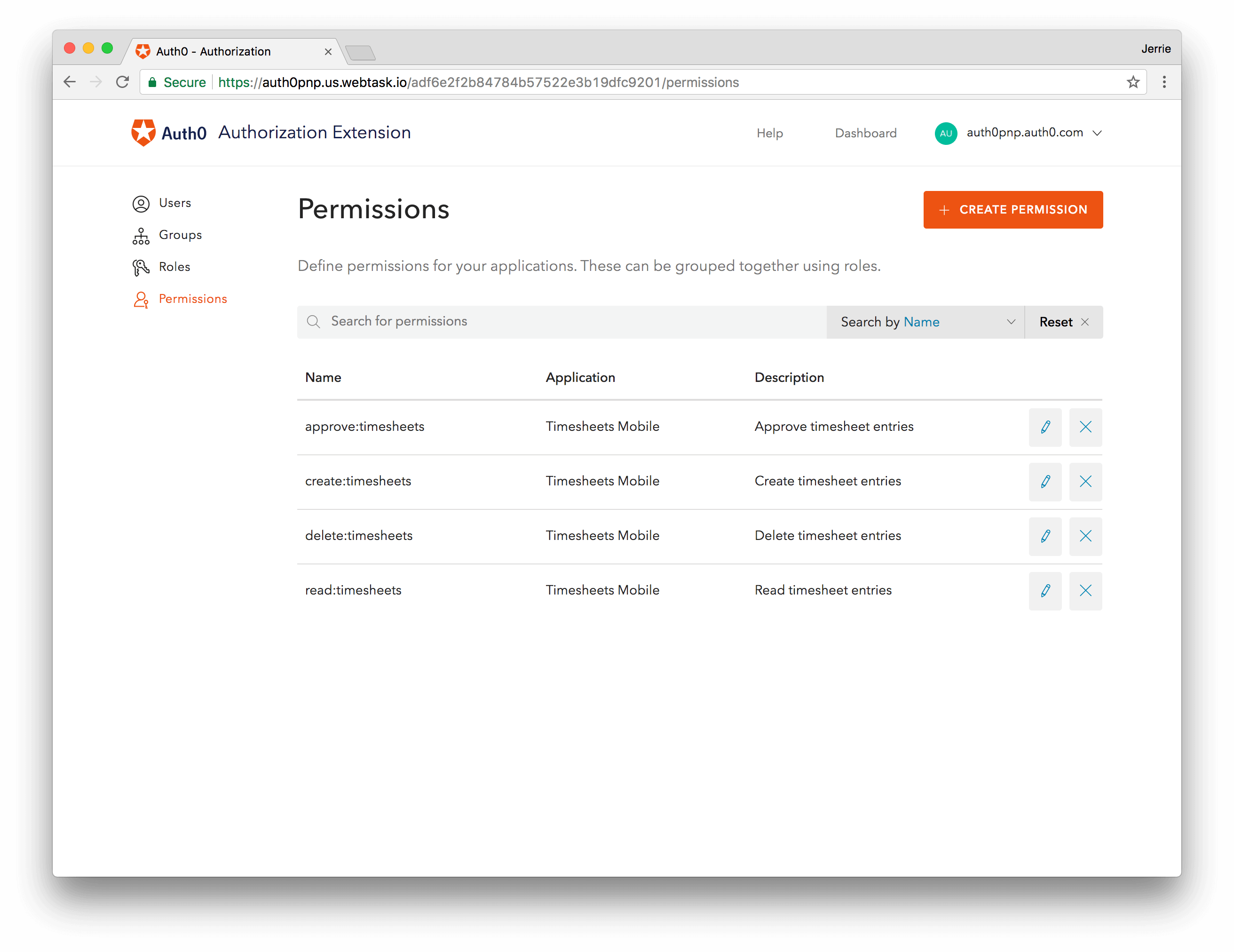Screen dimensions: 1234x952
Task: Click the green Secure padlock icon
Action: coord(152,82)
